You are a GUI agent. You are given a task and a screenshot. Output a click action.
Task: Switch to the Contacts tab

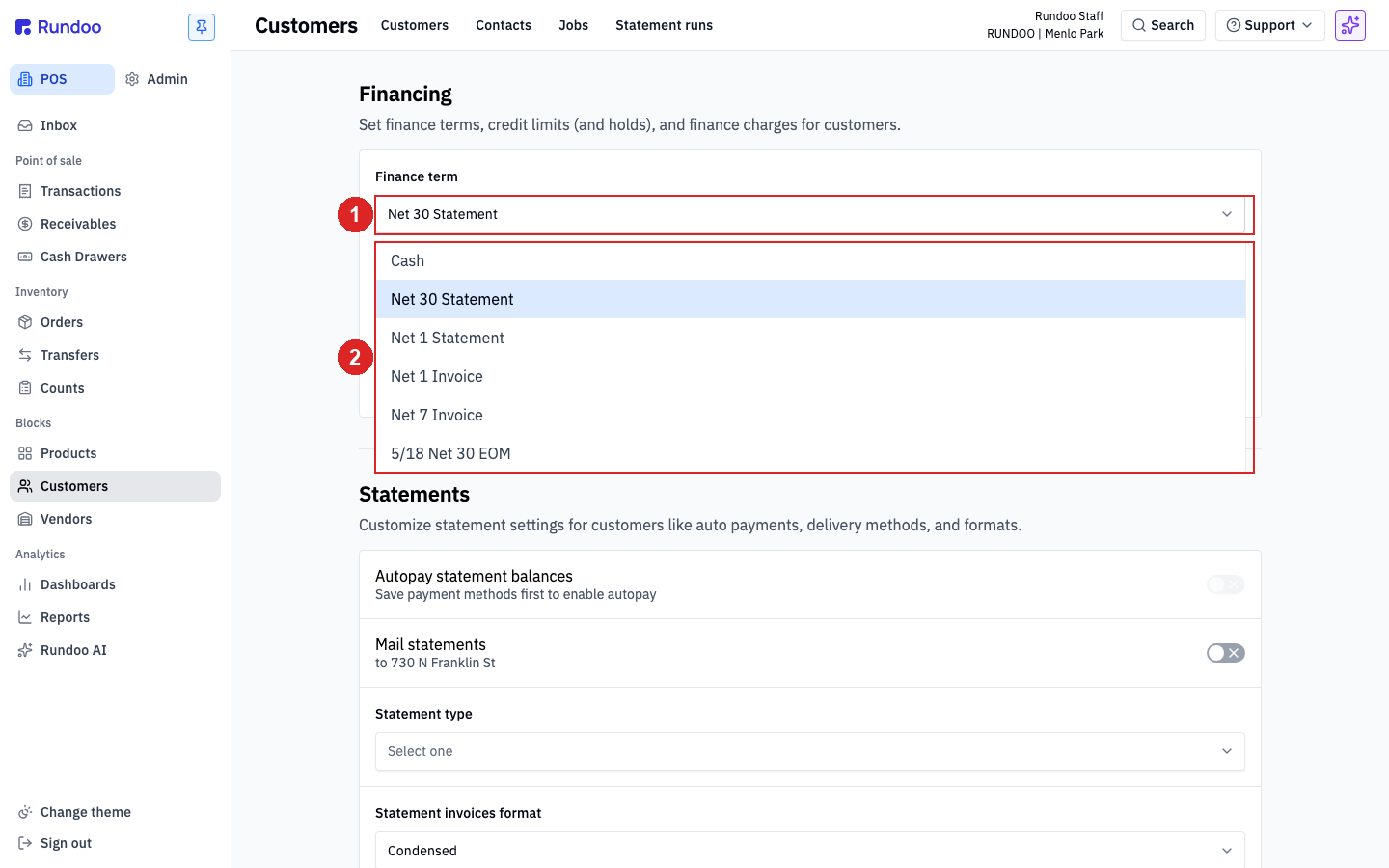[504, 25]
